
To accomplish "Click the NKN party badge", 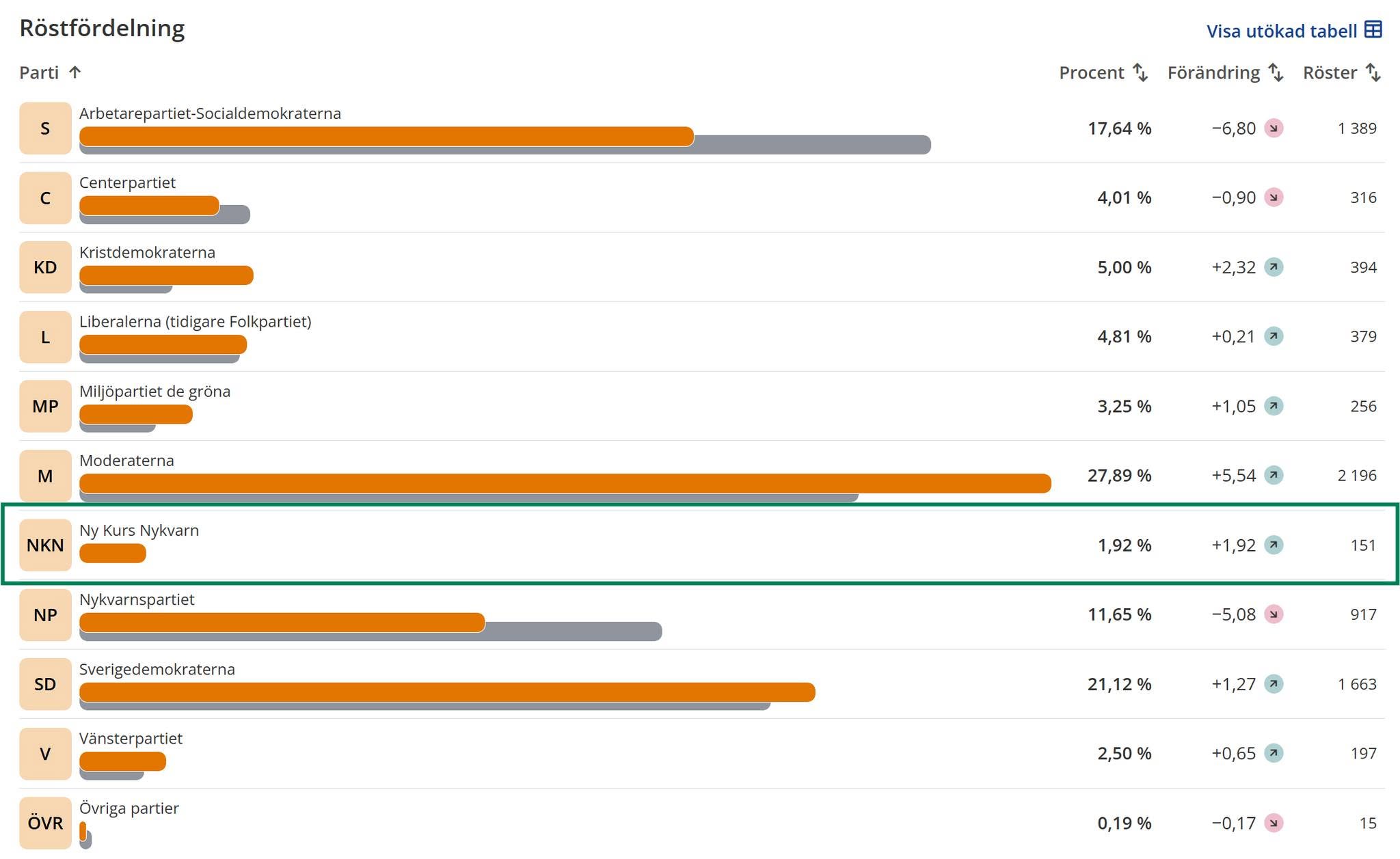I will (45, 545).
